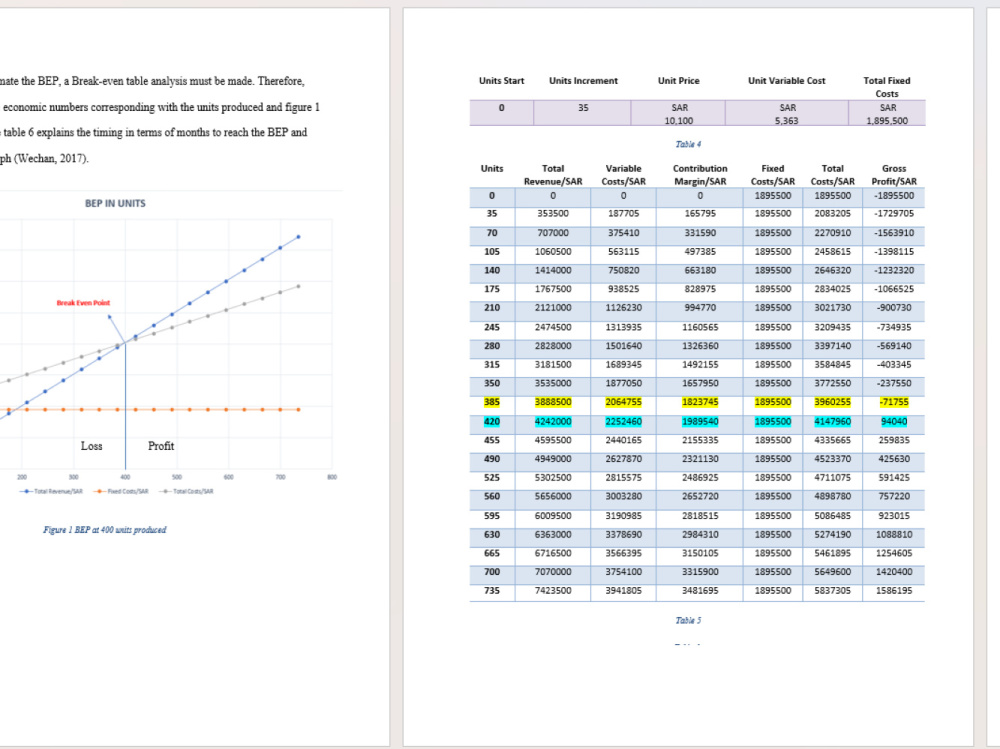Image resolution: width=1000 pixels, height=749 pixels.
Task: Click the "Units Start" header in Table 4
Action: coord(501,81)
